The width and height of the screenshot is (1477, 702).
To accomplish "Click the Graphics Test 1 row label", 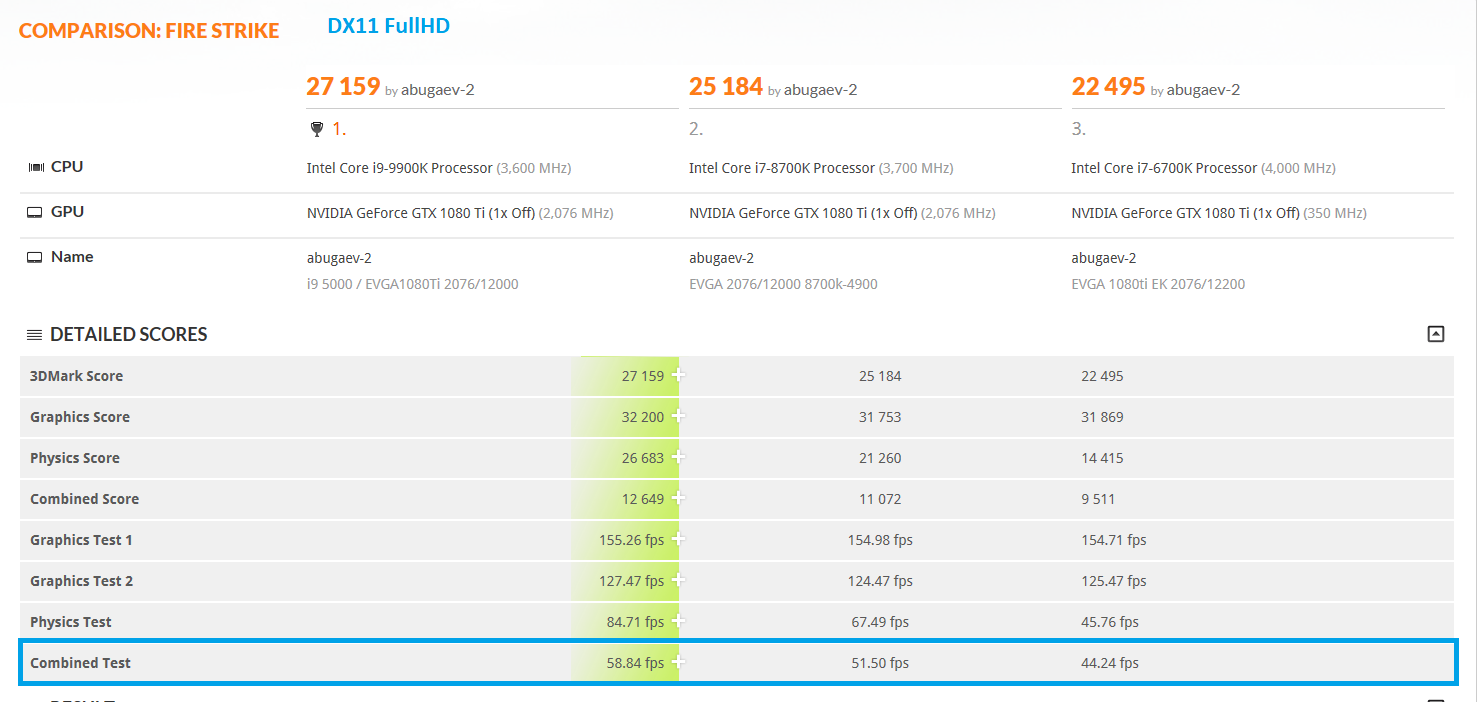I will tap(82, 540).
